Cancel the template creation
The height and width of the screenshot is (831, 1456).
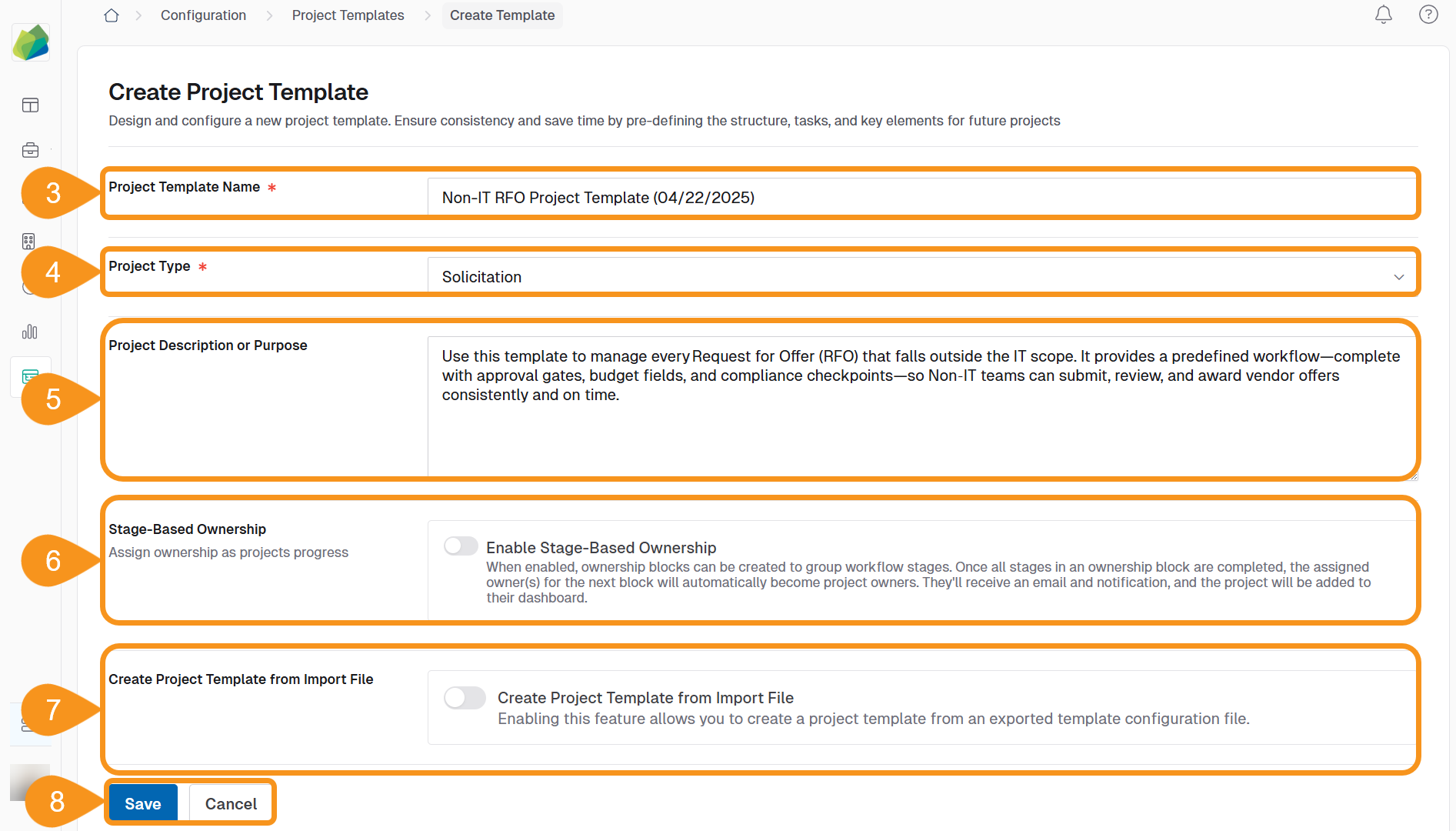[x=230, y=803]
